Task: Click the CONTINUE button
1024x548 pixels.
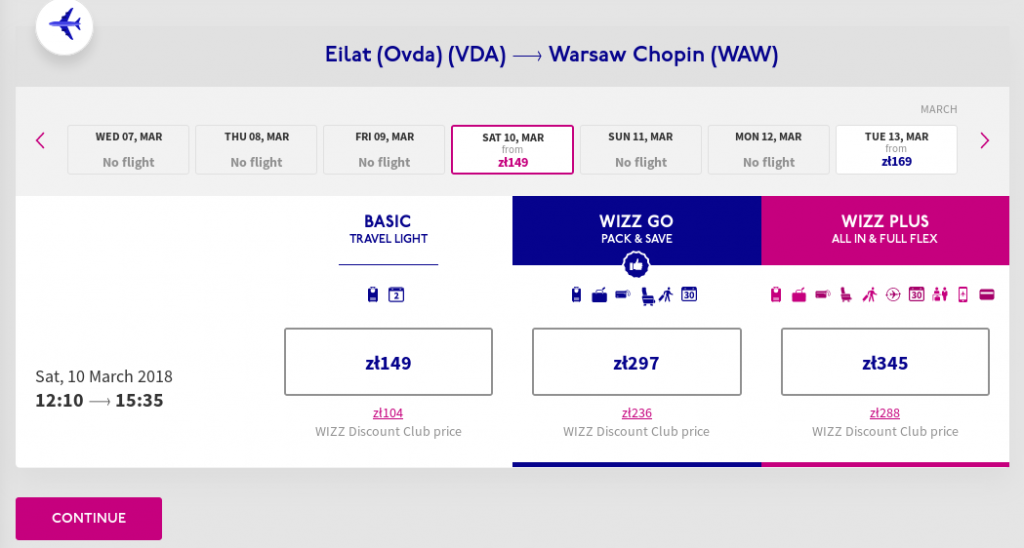Action: (89, 518)
